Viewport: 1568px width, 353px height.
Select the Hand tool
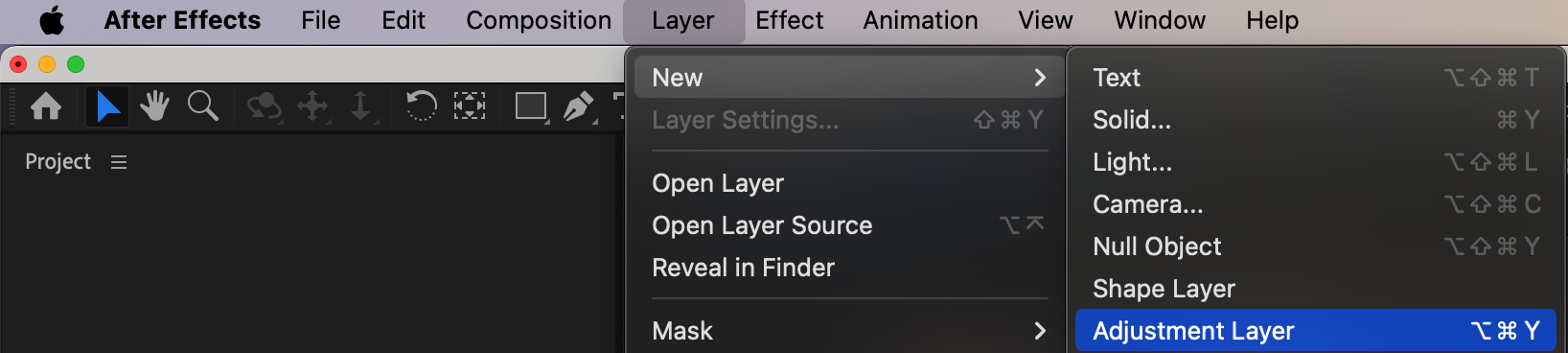click(x=154, y=106)
